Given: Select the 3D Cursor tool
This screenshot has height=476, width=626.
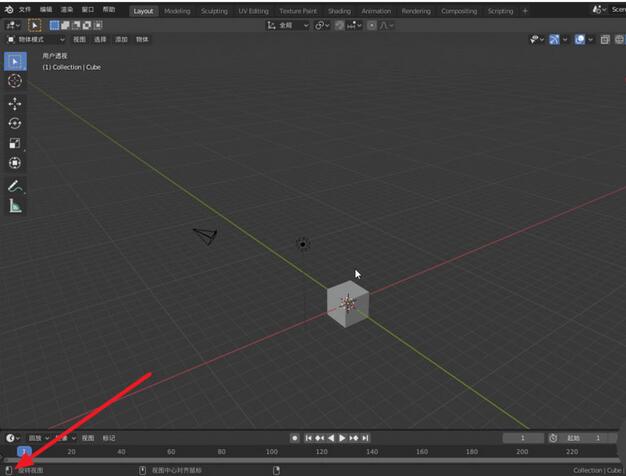Looking at the screenshot, I should [15, 81].
